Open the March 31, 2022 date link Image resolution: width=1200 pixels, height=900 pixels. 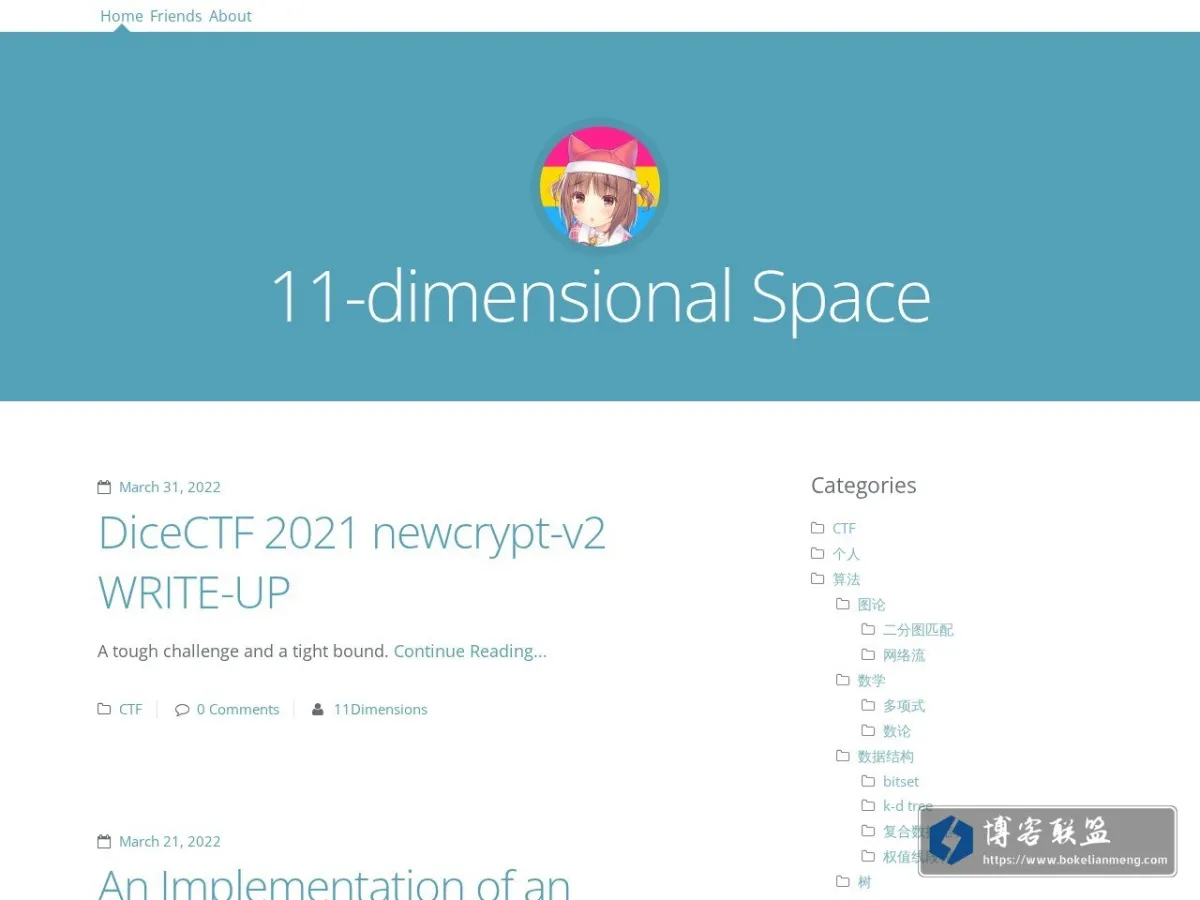click(x=170, y=487)
